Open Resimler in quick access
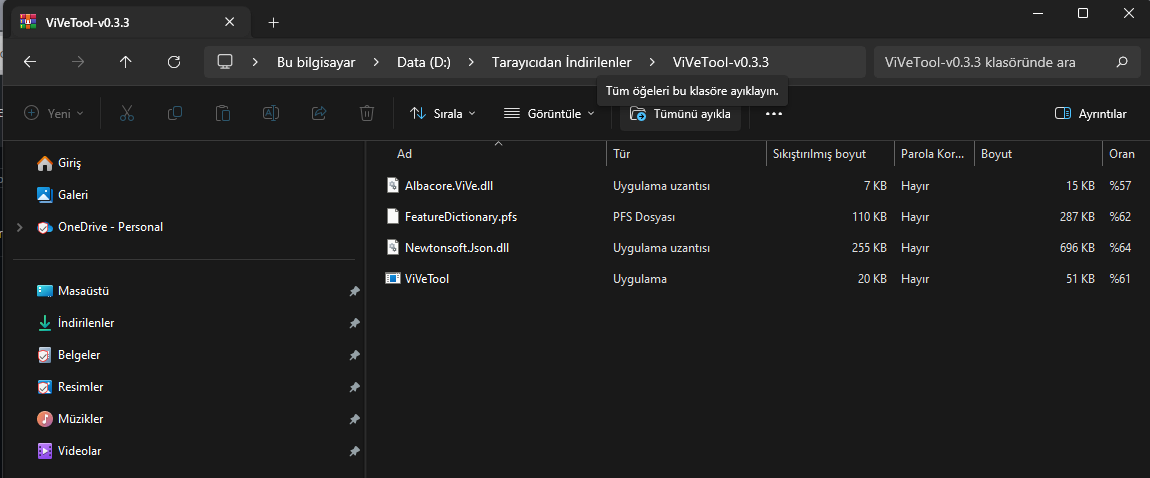 tap(81, 387)
